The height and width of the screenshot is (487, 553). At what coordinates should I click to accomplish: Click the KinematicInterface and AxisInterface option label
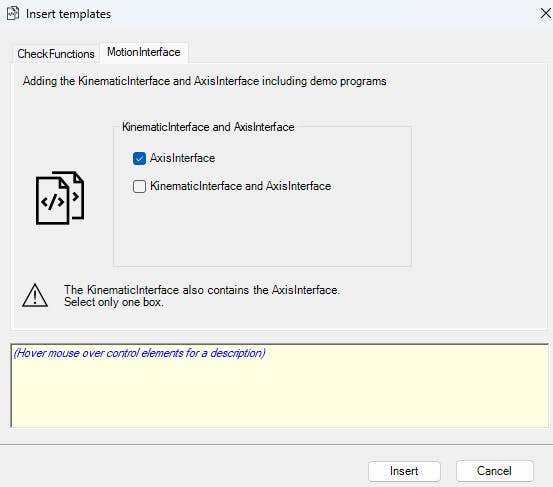241,186
